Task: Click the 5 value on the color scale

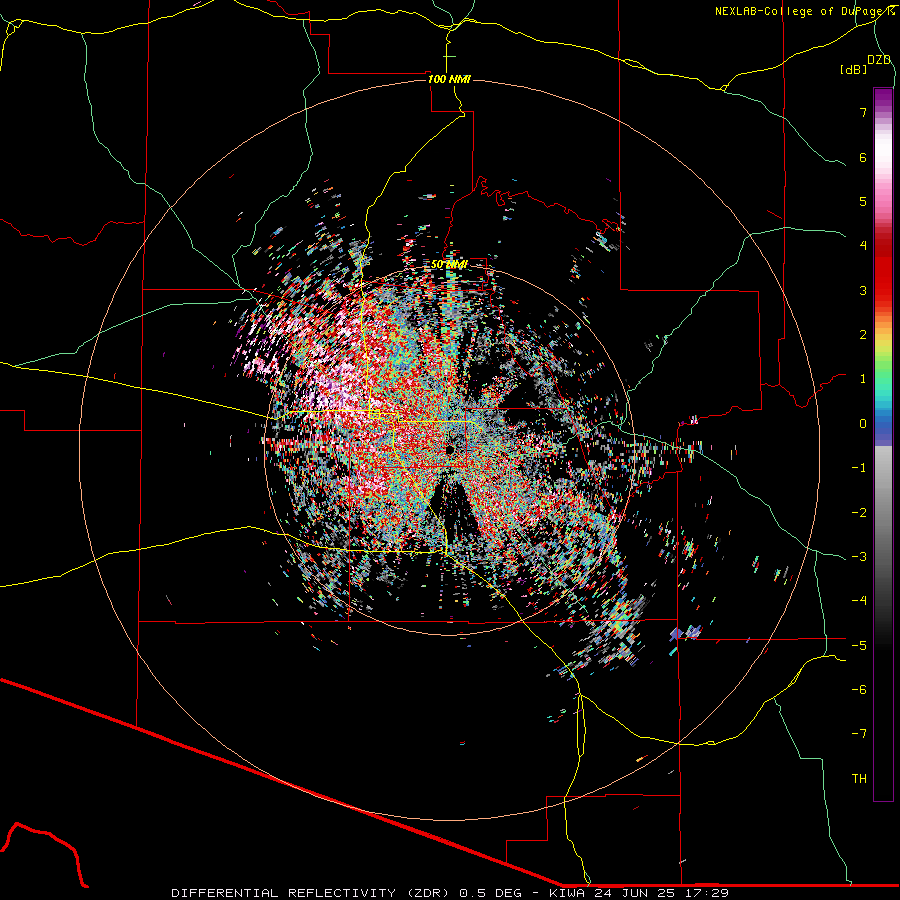Action: point(863,201)
